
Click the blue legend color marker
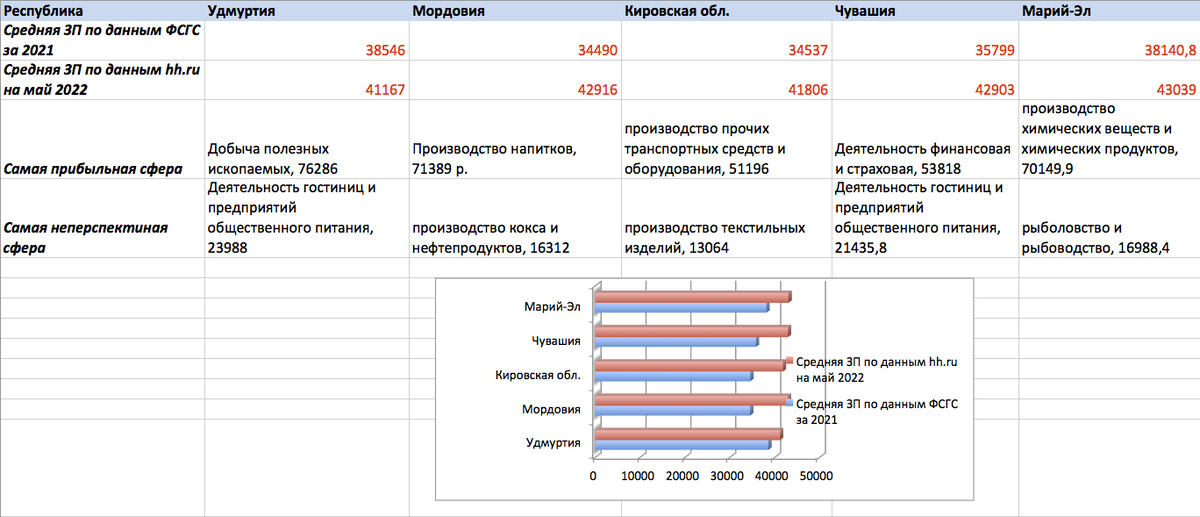pos(790,404)
